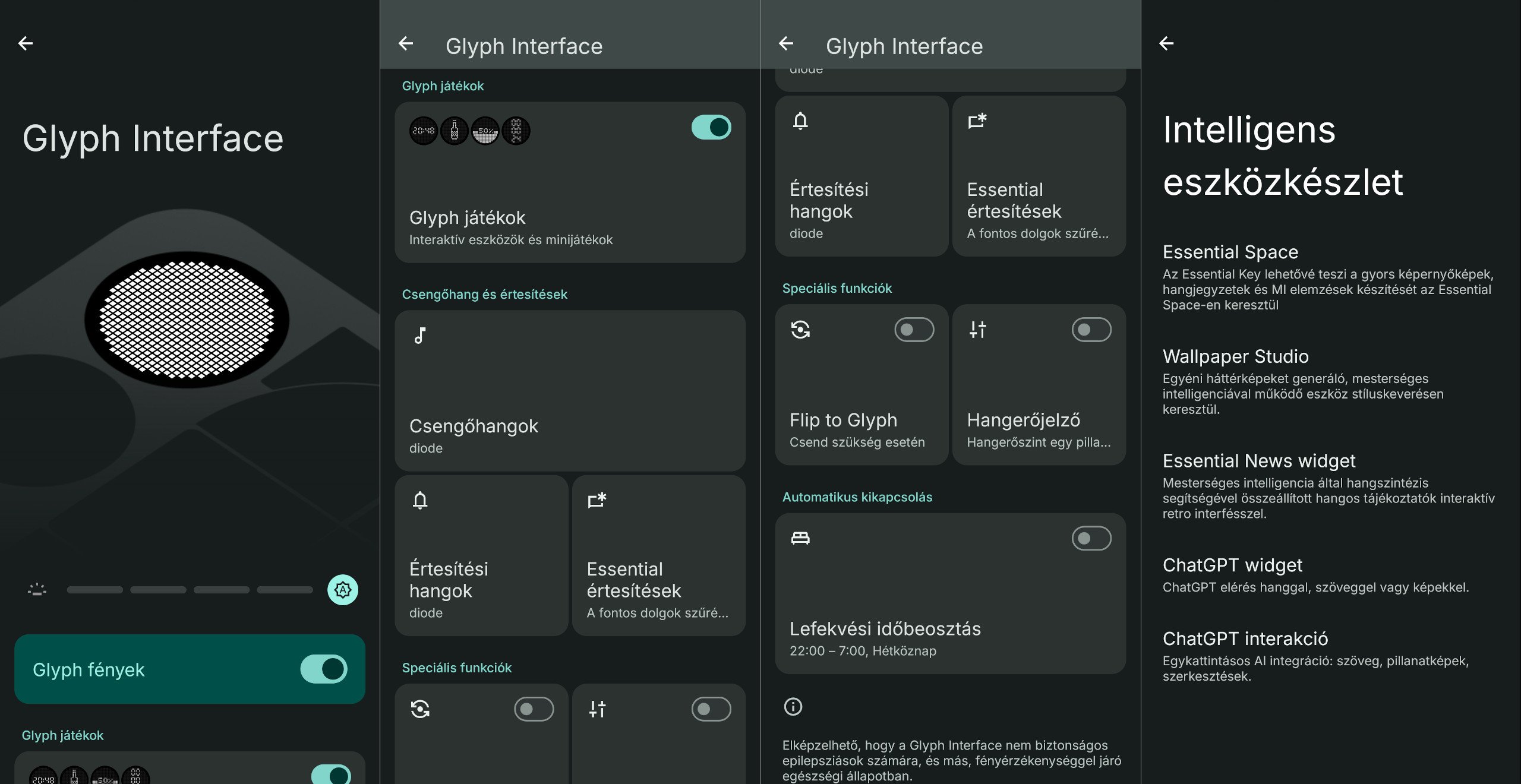Image resolution: width=1521 pixels, height=784 pixels.
Task: Click the 50% battery glyph toy icon
Action: click(485, 131)
